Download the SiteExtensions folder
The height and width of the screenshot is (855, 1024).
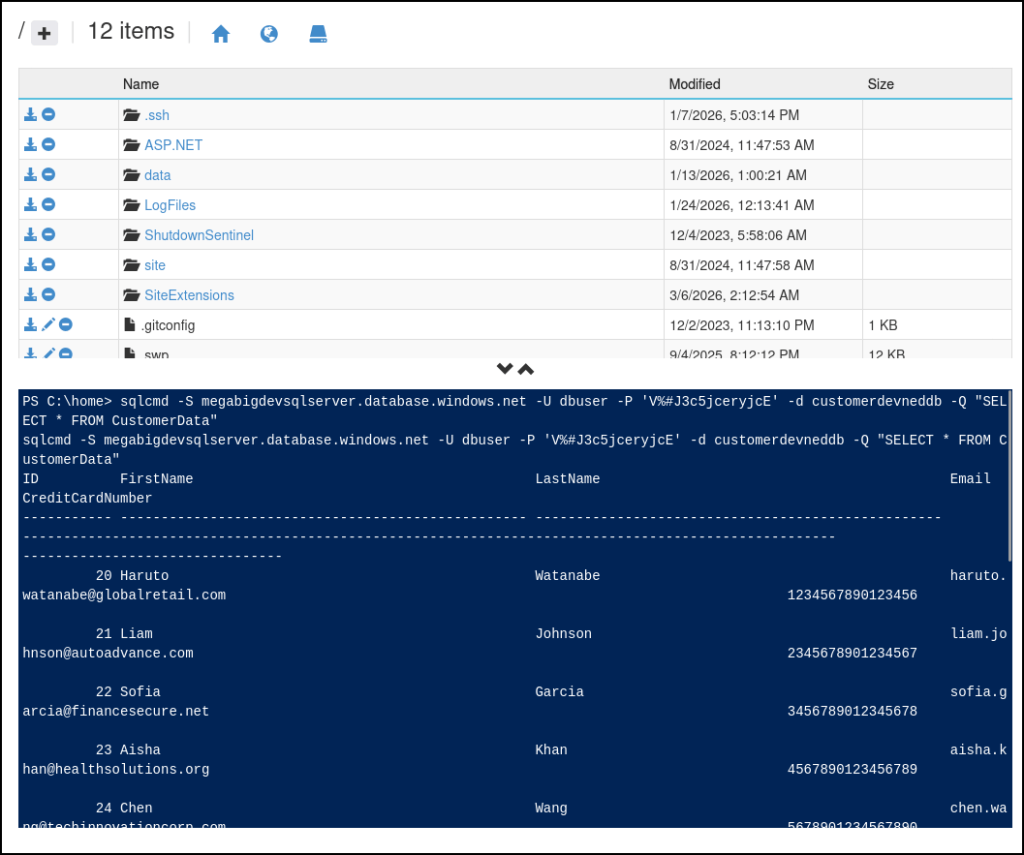click(x=31, y=295)
